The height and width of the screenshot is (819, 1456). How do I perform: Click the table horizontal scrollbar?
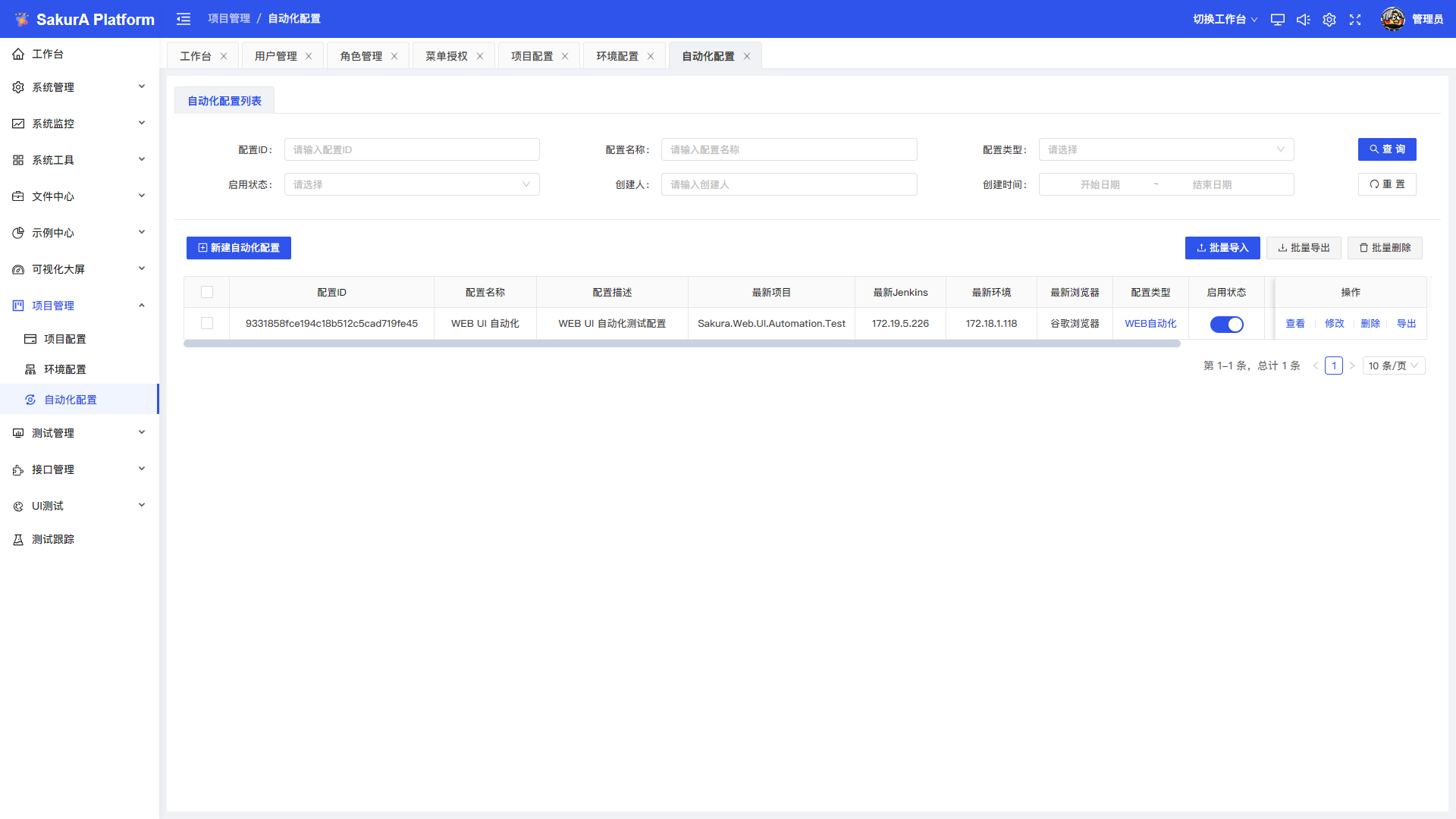[x=681, y=344]
